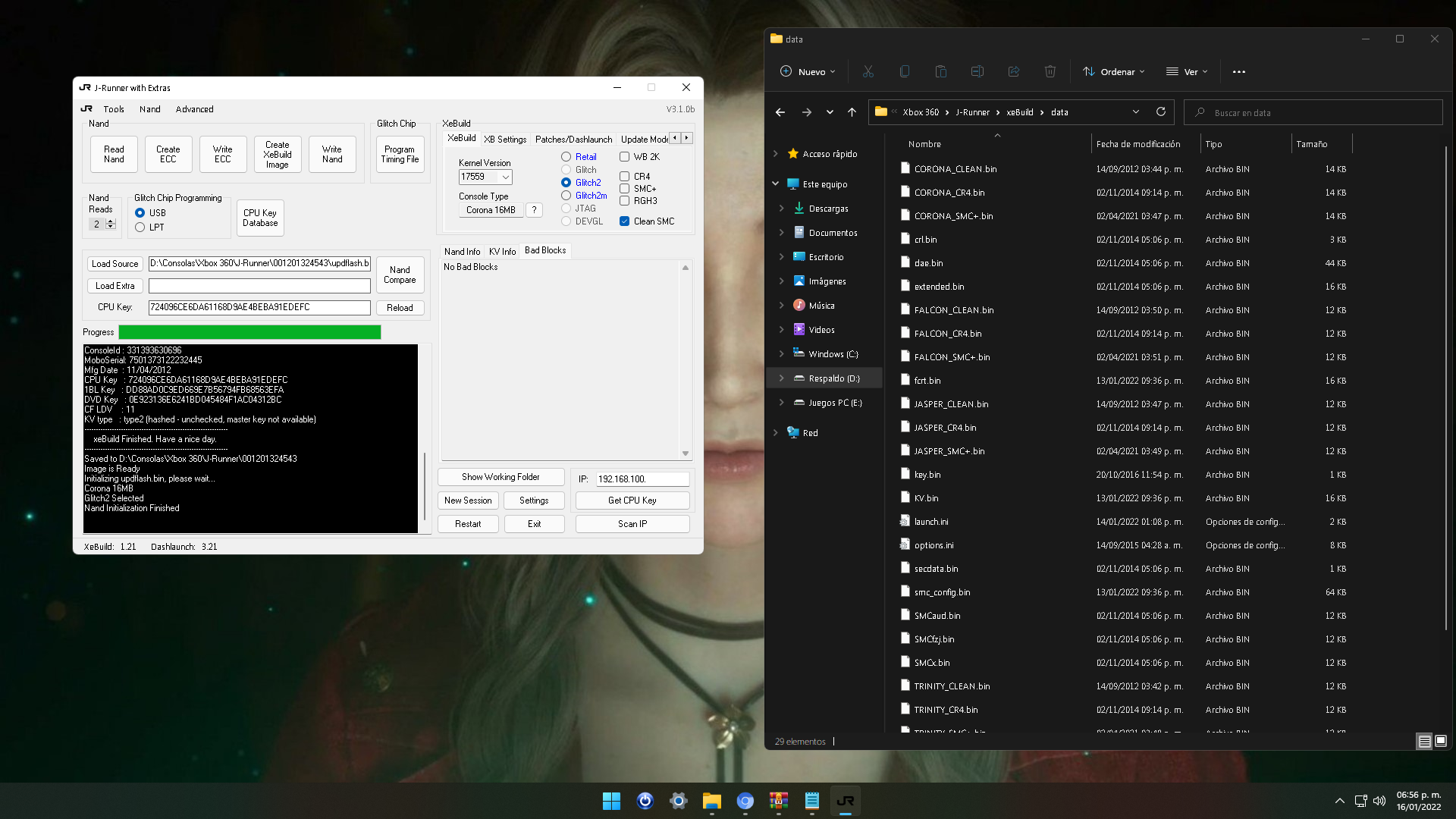Switch to the Patches/Dashlaunch tab
Screen dimensions: 1456x819
573,140
